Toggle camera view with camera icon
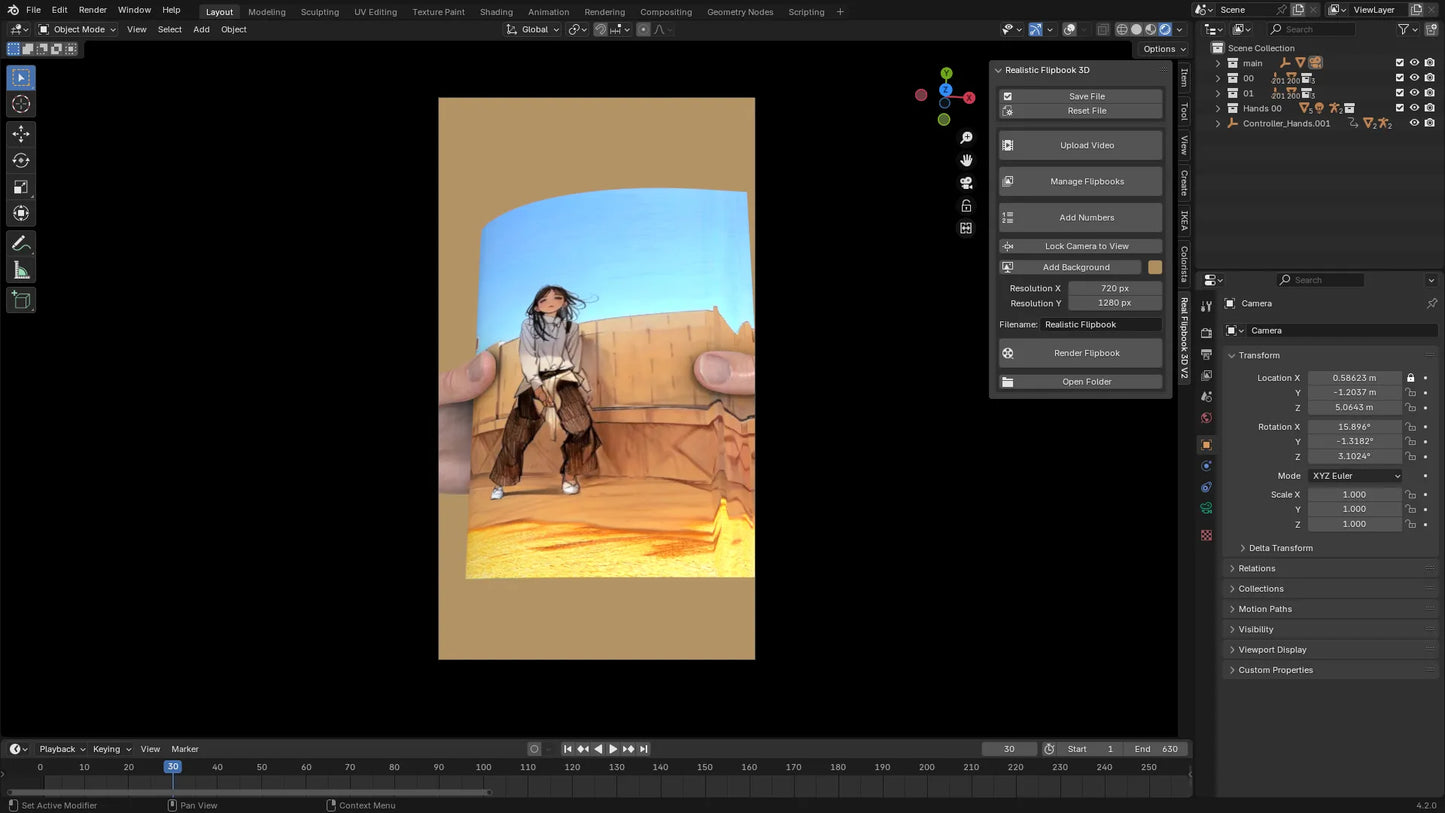1445x813 pixels. click(x=966, y=183)
